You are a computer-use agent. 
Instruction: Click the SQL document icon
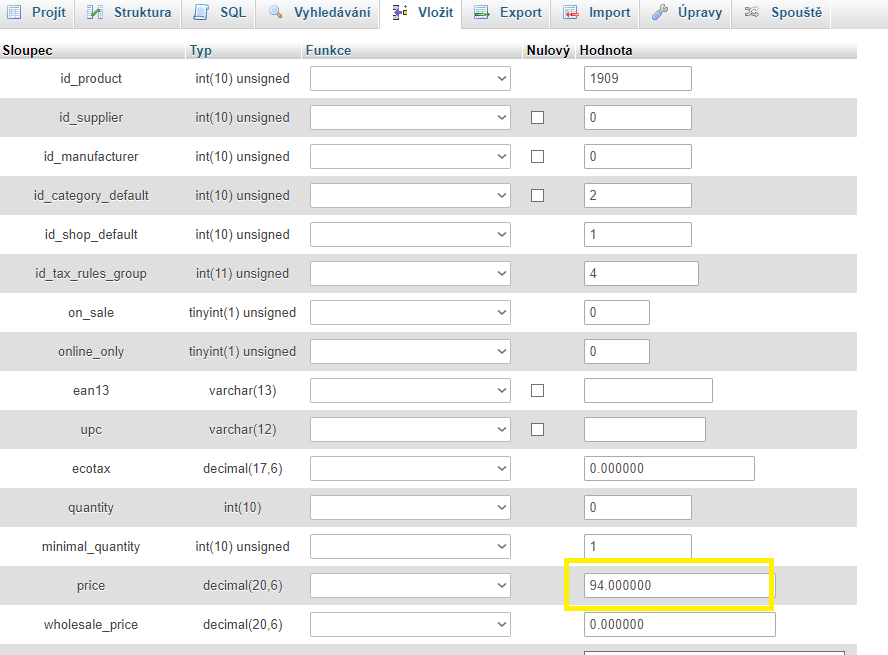tap(201, 12)
